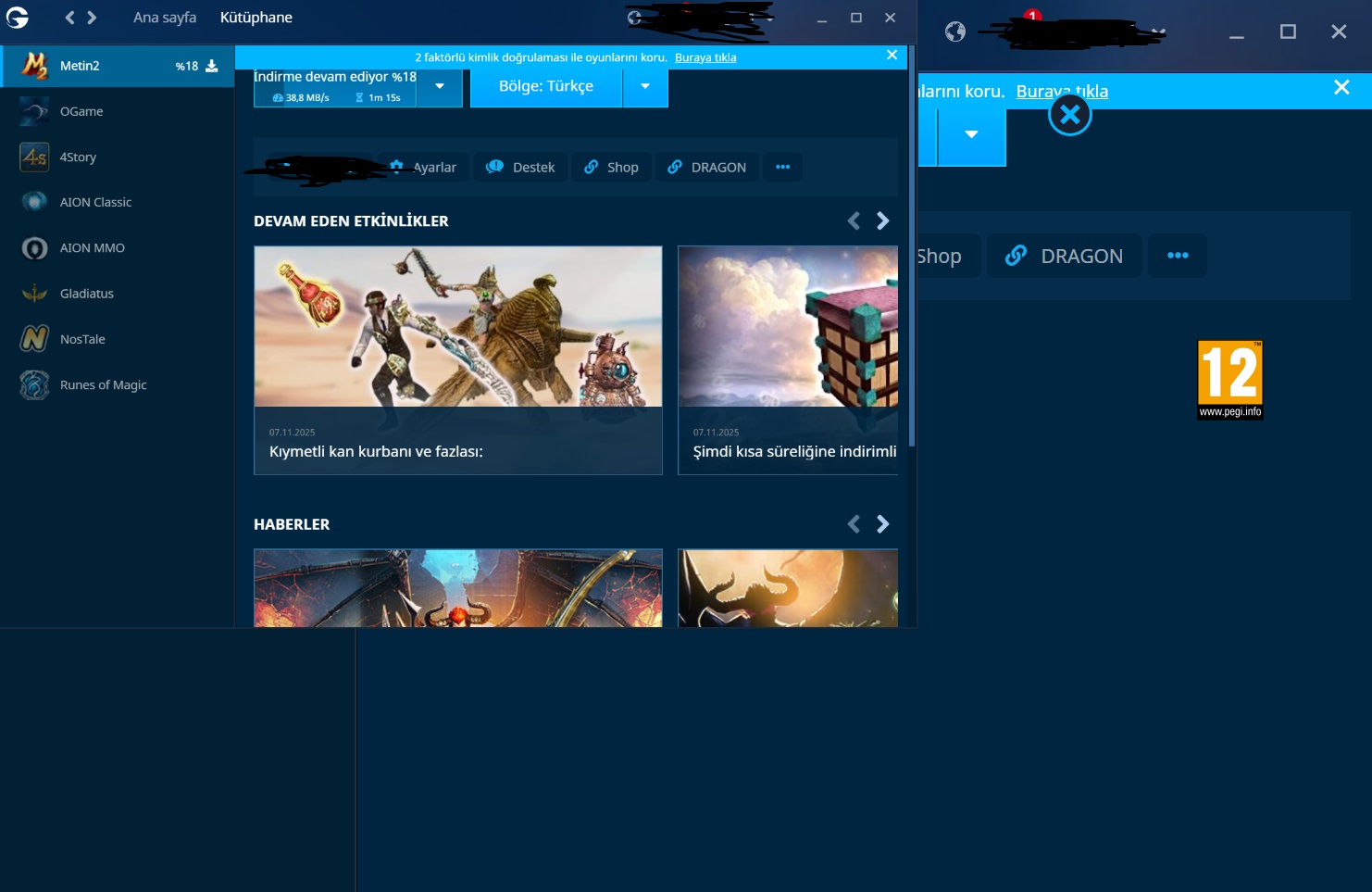1372x892 pixels.
Task: Open the second Haberler news thumbnail
Action: pos(788,588)
